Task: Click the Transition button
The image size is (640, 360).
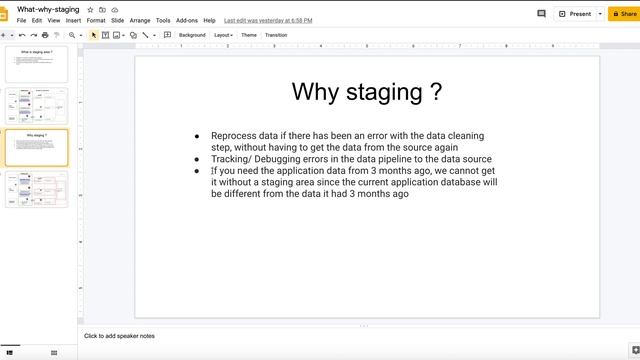Action: pyautogui.click(x=276, y=35)
